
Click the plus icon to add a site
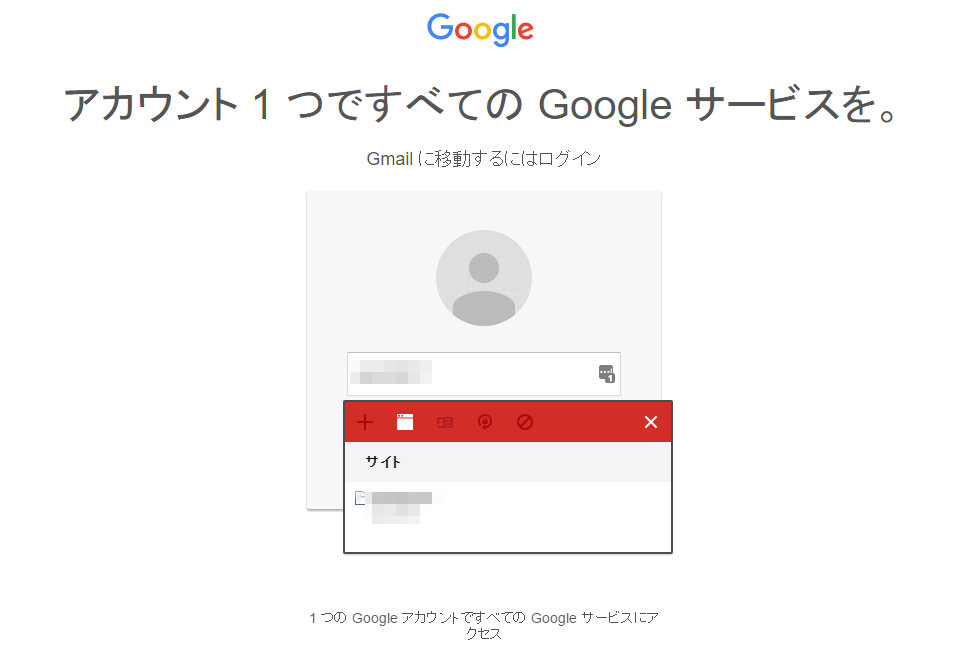[365, 422]
